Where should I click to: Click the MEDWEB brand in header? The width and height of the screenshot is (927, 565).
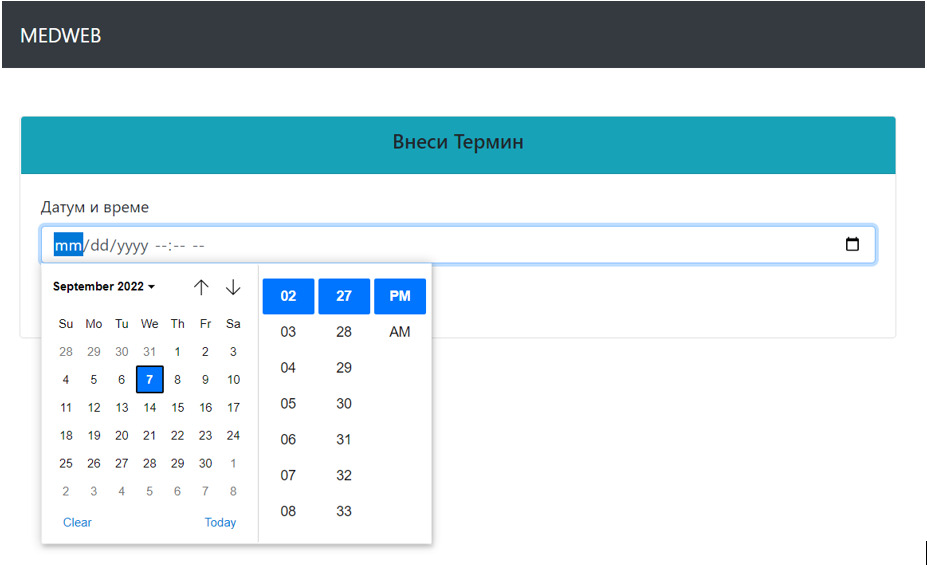point(61,36)
